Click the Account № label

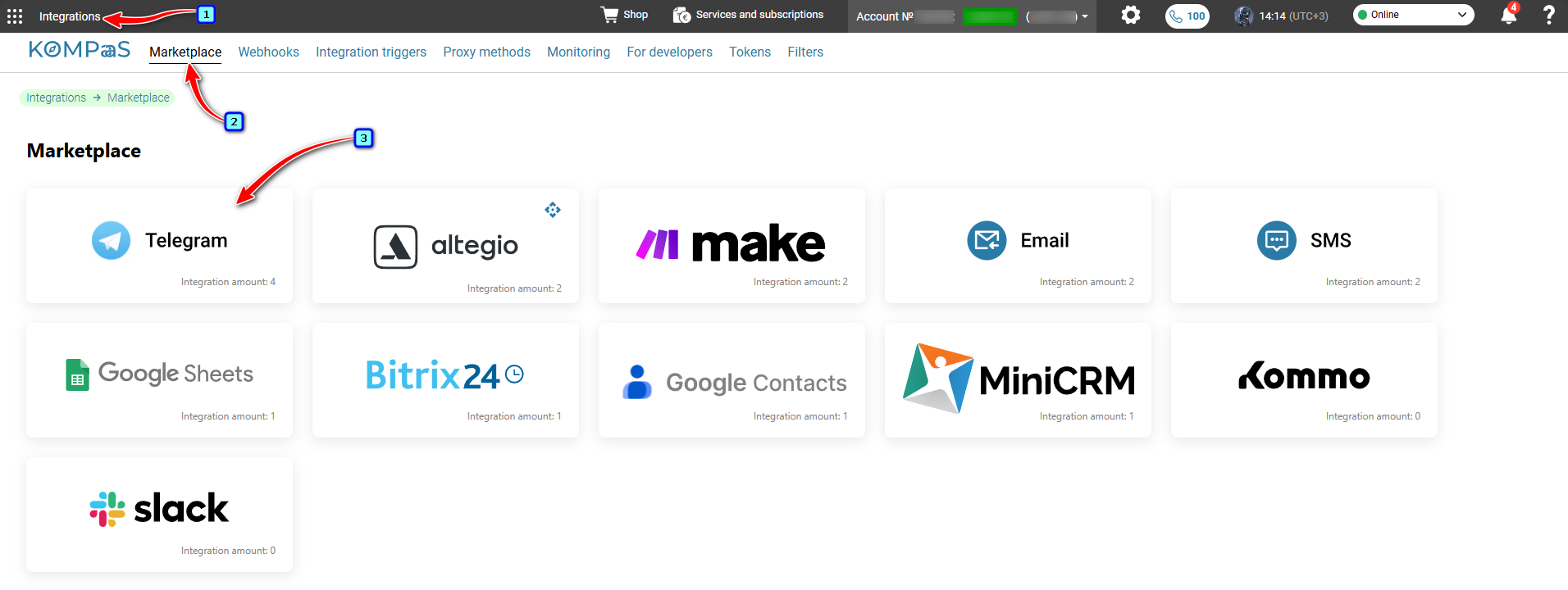click(x=885, y=16)
